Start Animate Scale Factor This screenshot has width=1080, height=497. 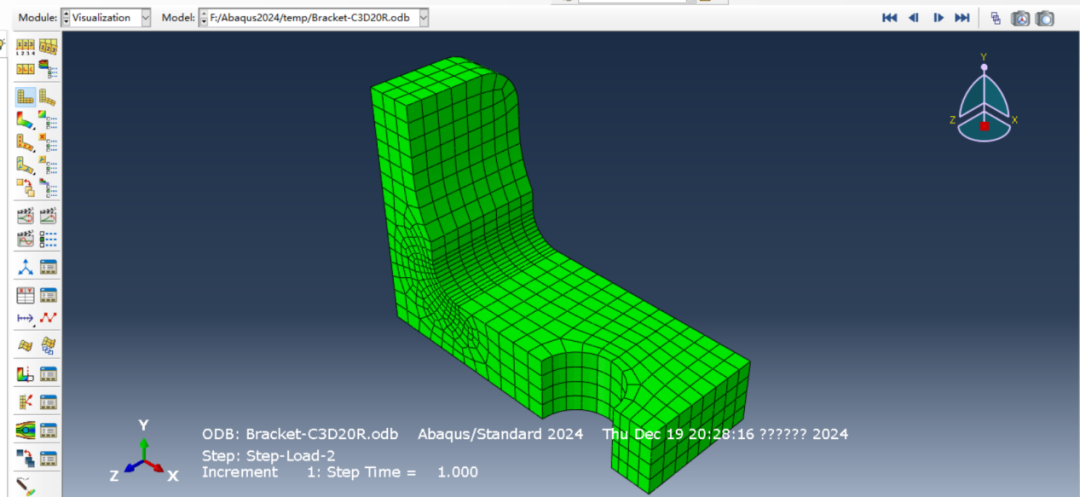click(x=25, y=215)
